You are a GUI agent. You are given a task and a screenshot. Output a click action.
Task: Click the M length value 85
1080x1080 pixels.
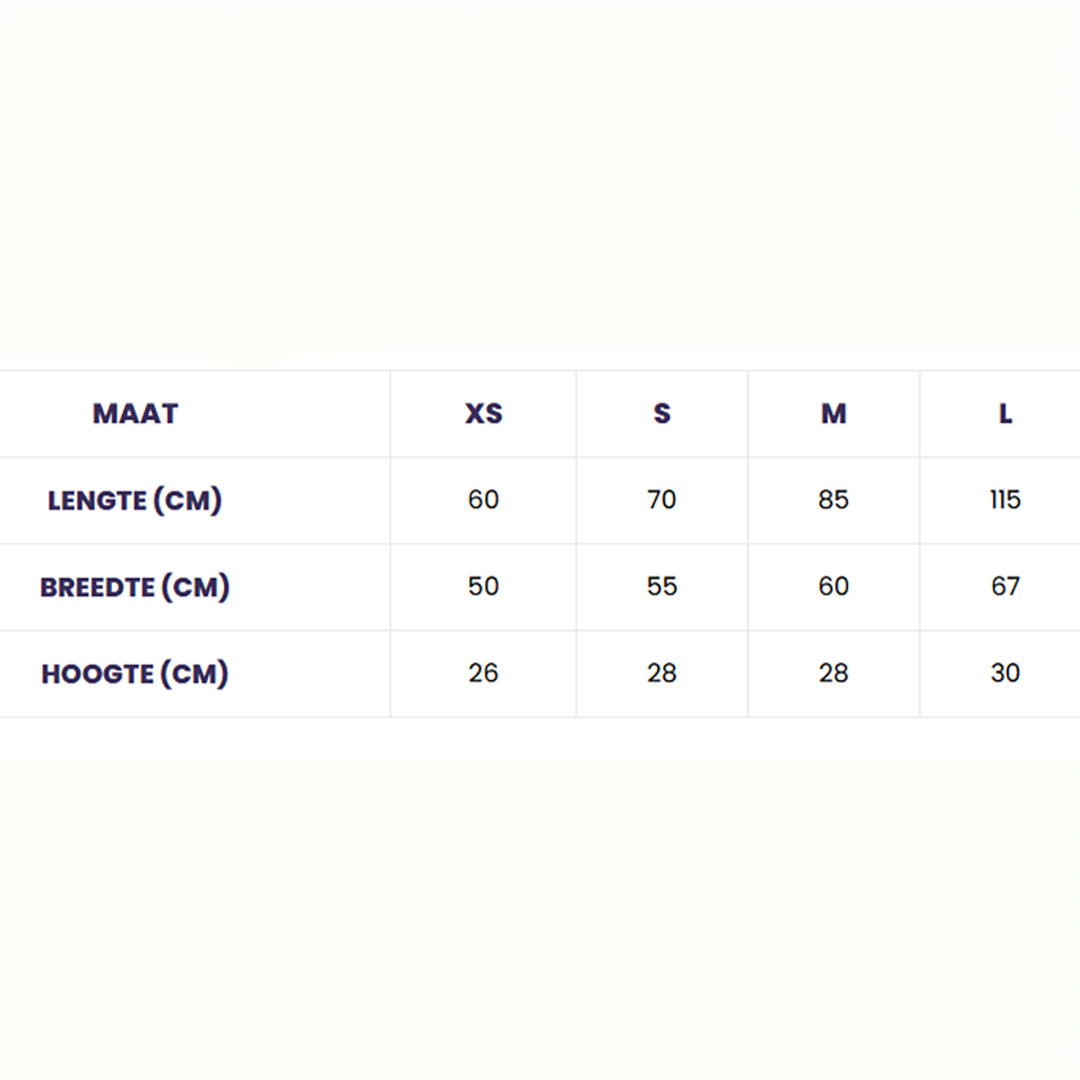point(834,500)
